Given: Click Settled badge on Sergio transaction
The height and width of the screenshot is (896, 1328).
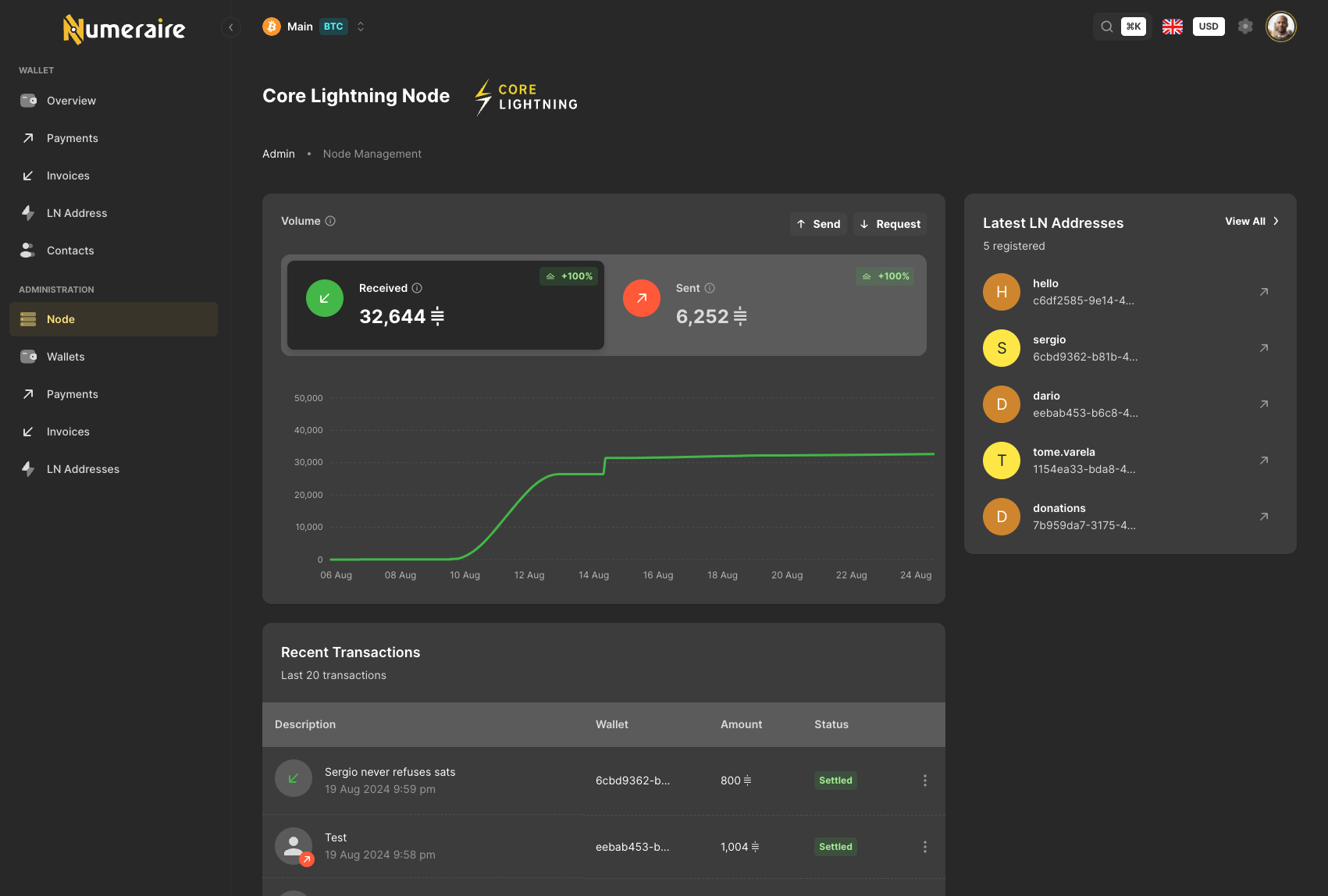Looking at the screenshot, I should click(835, 780).
